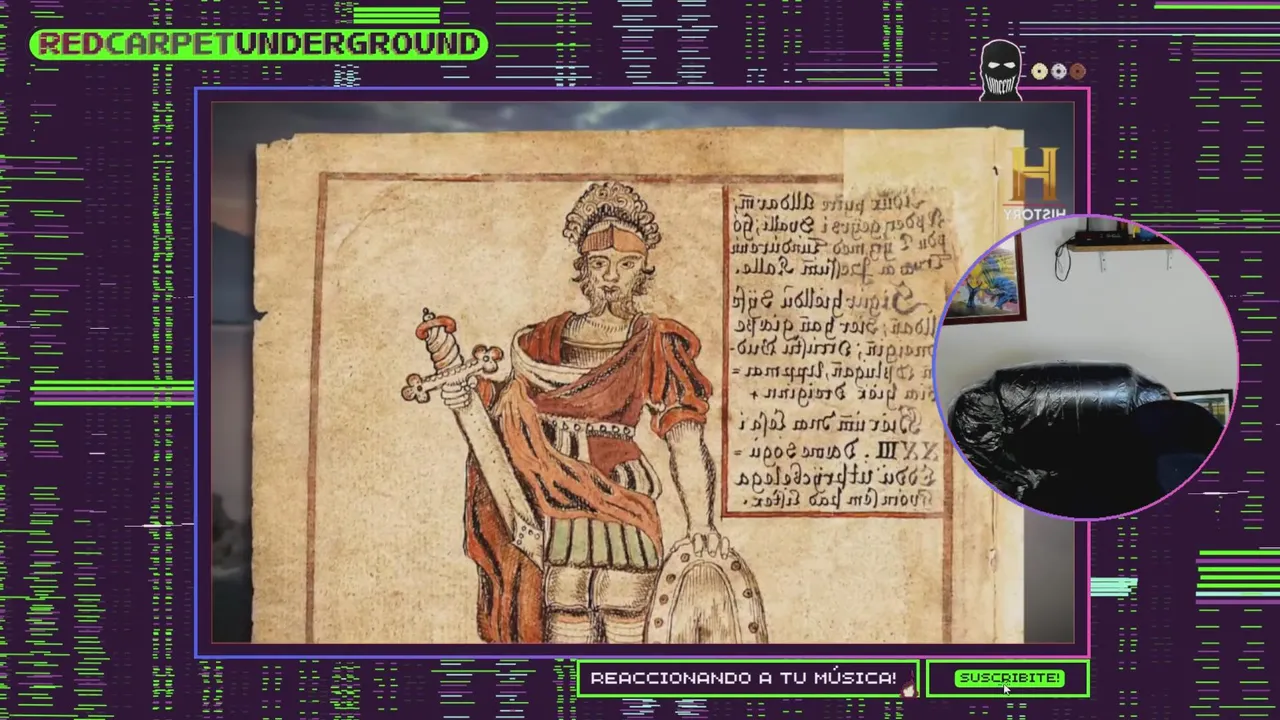1280x720 pixels.
Task: Click the small character icon beside the banner
Action: pos(909,688)
